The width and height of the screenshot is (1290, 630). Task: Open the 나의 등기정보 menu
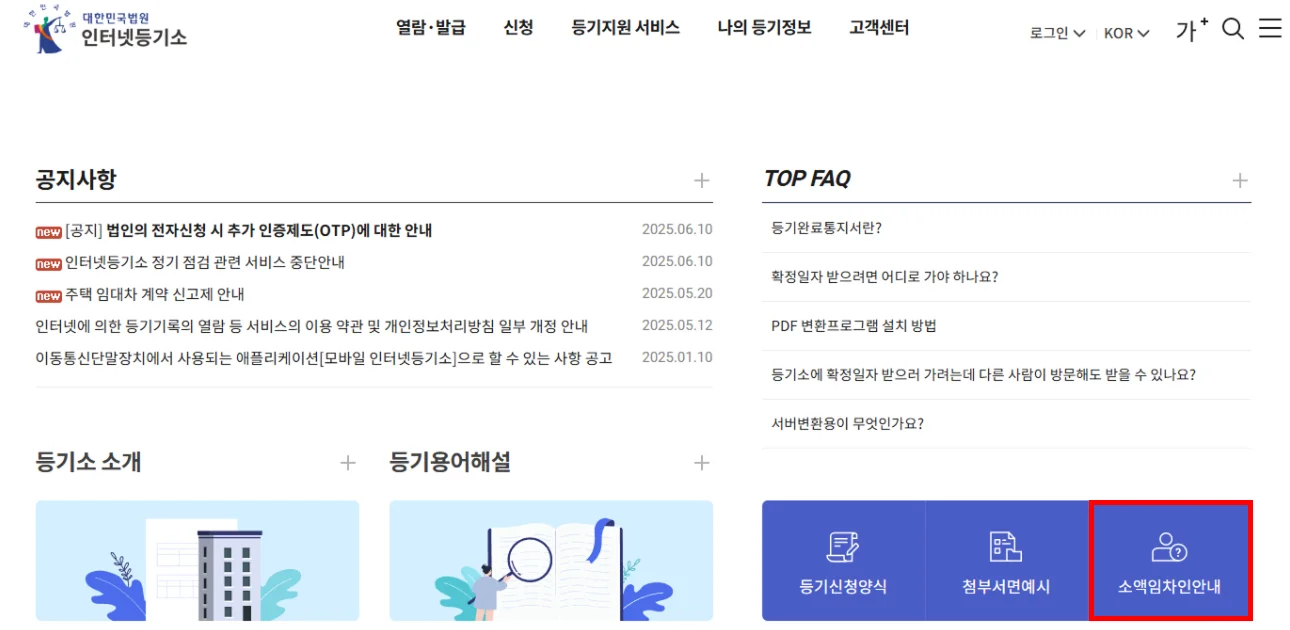pos(764,28)
